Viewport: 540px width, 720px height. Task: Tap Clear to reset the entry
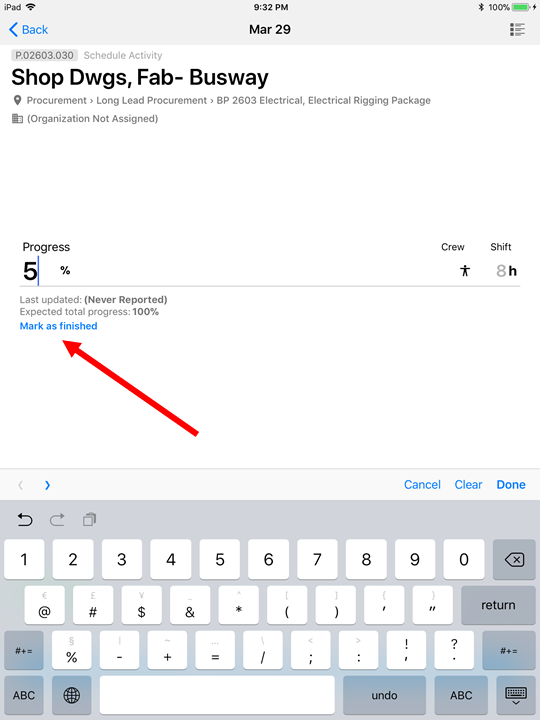point(468,485)
